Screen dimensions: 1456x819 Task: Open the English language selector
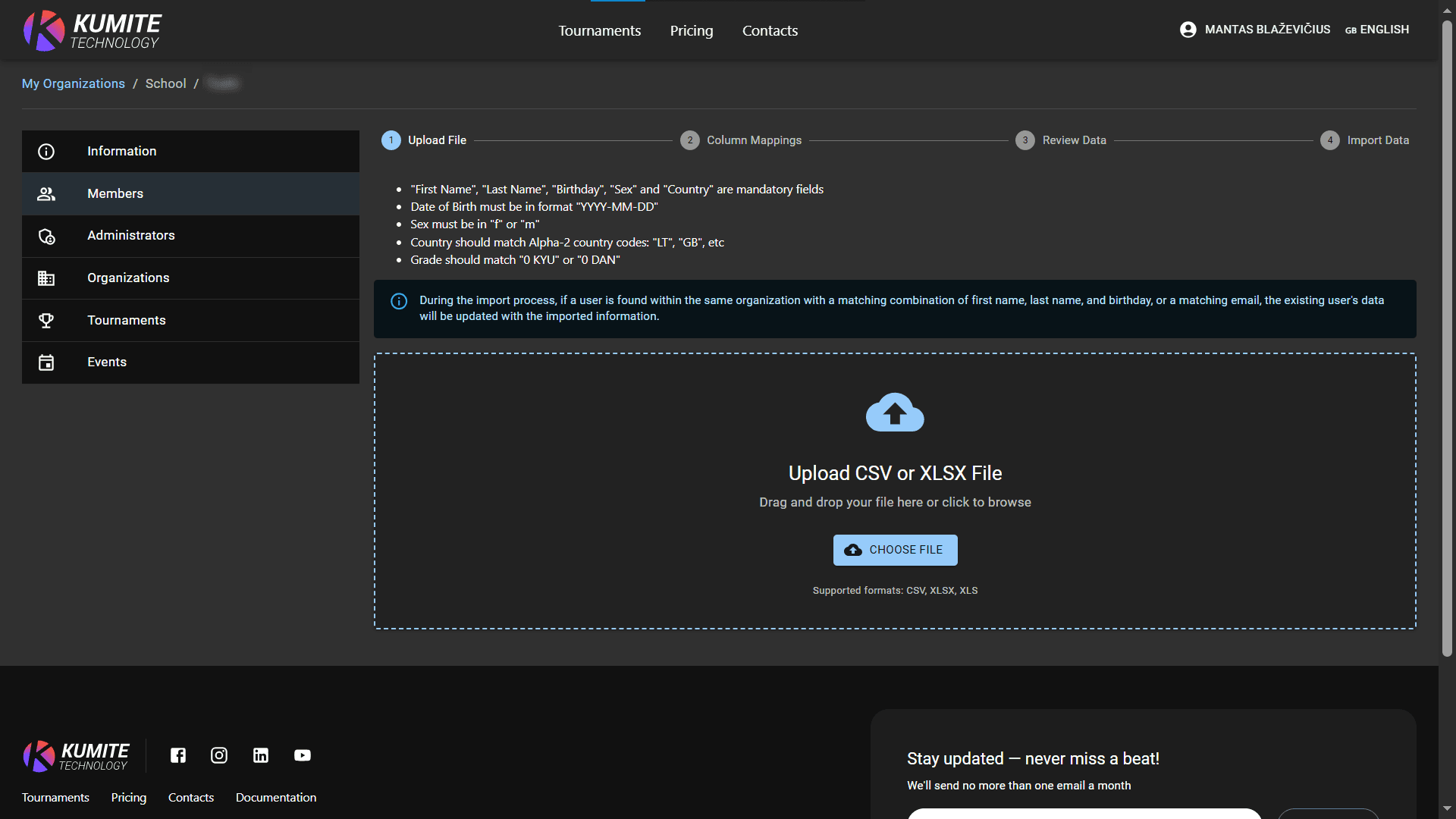[1377, 30]
